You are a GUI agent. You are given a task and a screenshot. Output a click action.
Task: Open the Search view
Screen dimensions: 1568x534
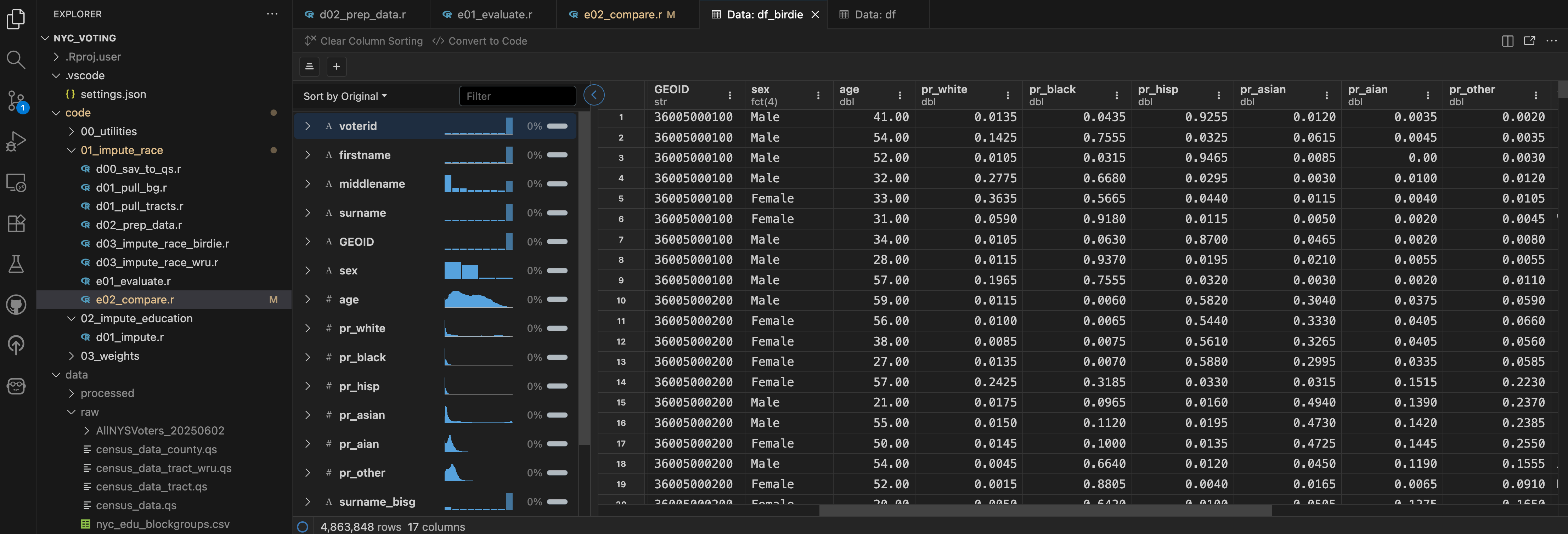click(15, 59)
